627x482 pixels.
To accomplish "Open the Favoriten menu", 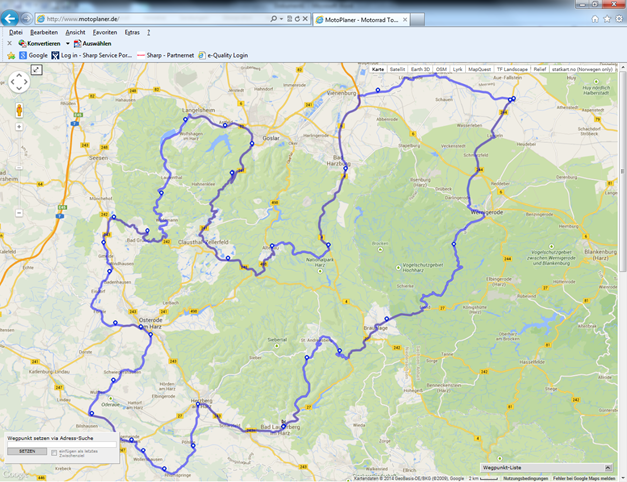I will [105, 32].
